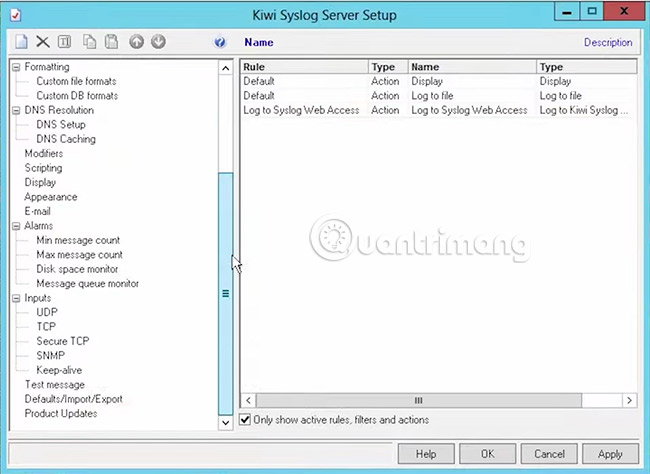The image size is (650, 474).
Task: Click the Description link
Action: tap(608, 42)
